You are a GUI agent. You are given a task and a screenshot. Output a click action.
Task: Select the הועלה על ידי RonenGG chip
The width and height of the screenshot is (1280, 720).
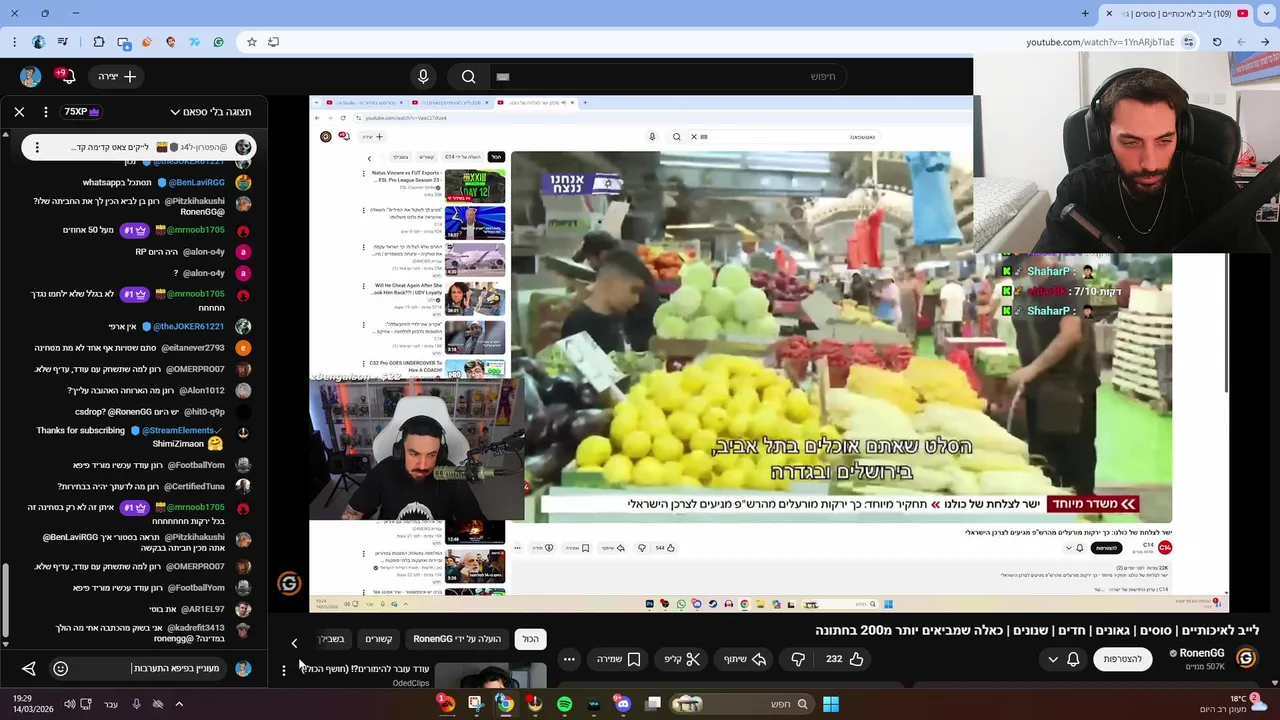[x=458, y=639]
